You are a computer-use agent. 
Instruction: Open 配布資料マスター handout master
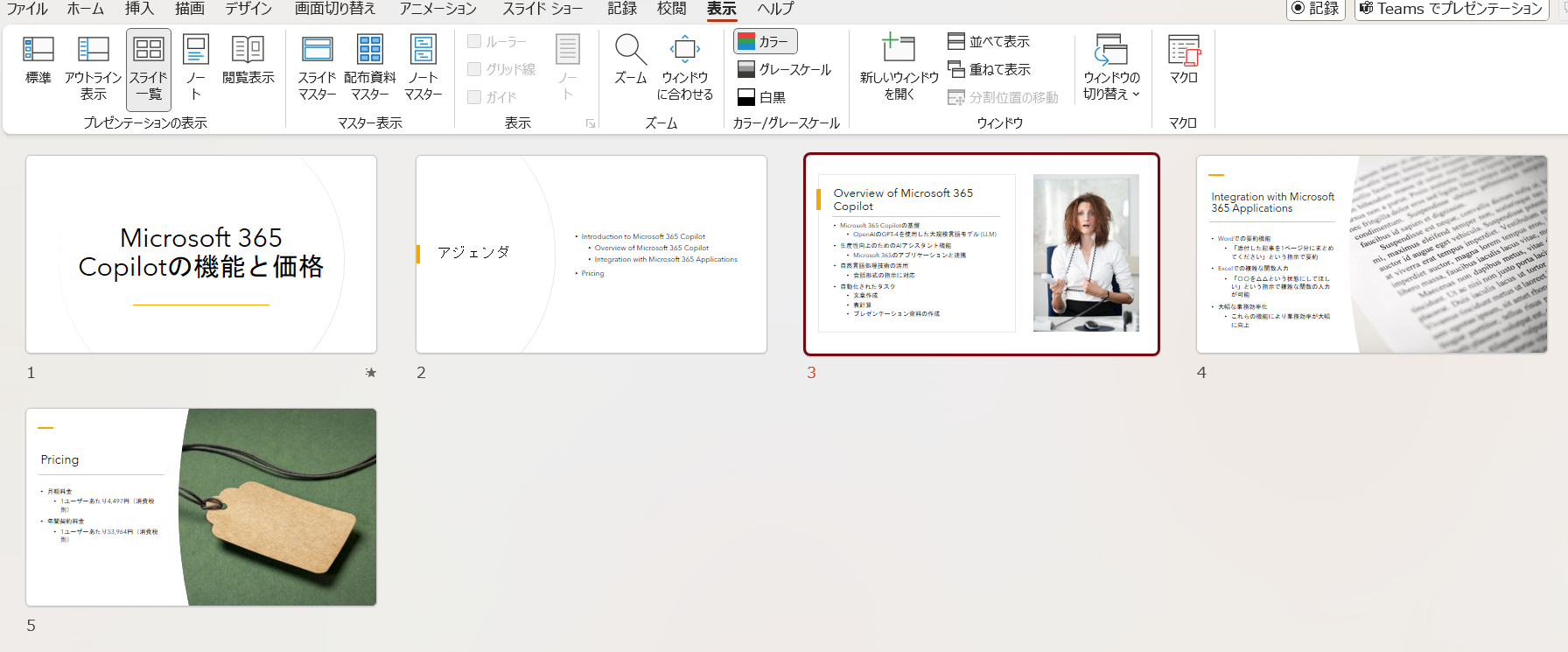(x=370, y=68)
